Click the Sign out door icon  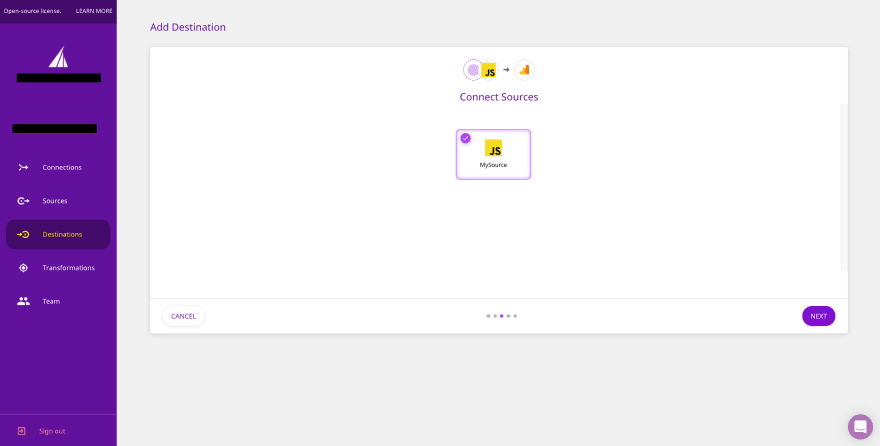pos(22,431)
